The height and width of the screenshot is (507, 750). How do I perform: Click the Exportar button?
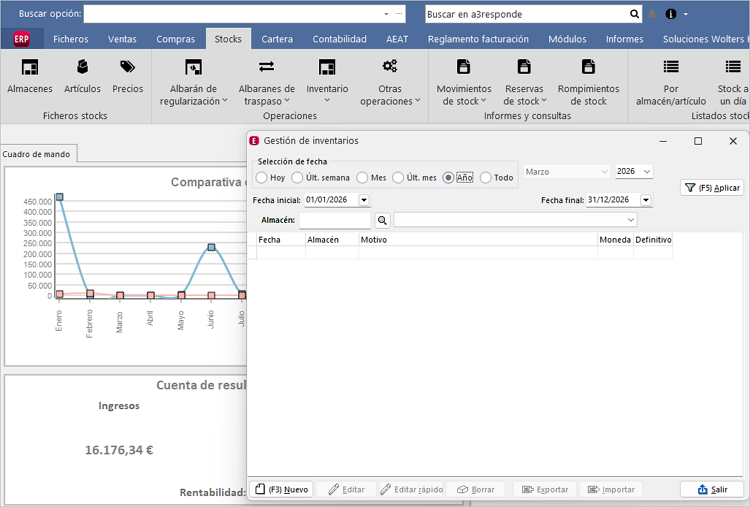(x=545, y=489)
